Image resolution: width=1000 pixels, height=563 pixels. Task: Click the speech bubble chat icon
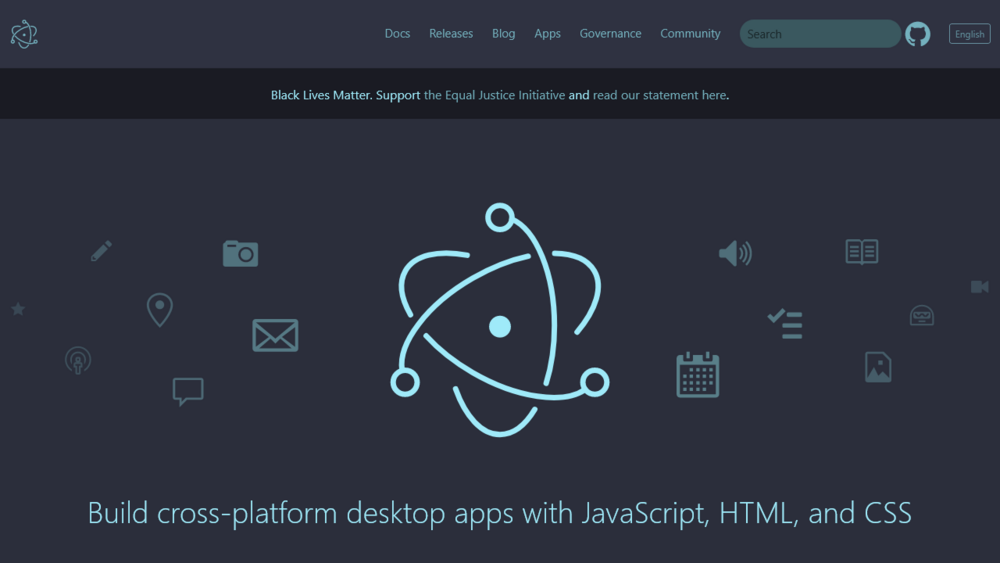(x=188, y=391)
